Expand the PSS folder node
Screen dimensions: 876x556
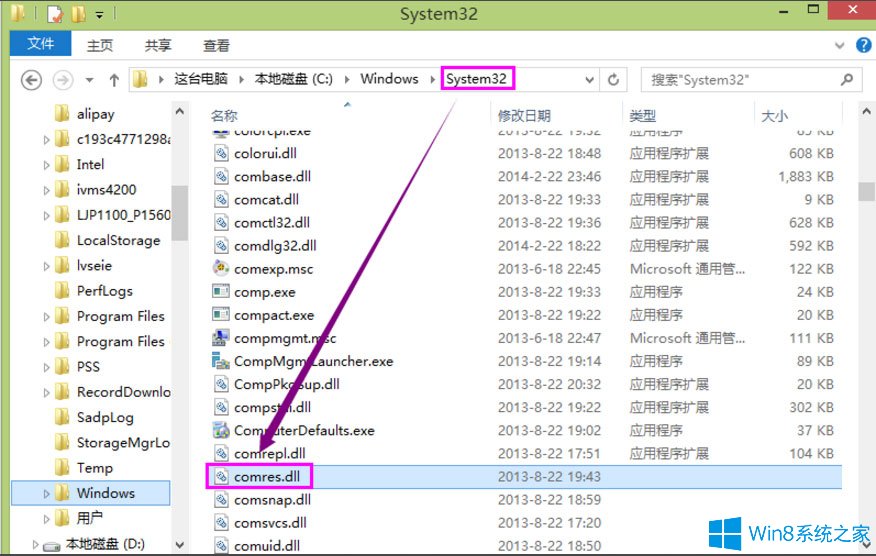pyautogui.click(x=46, y=367)
